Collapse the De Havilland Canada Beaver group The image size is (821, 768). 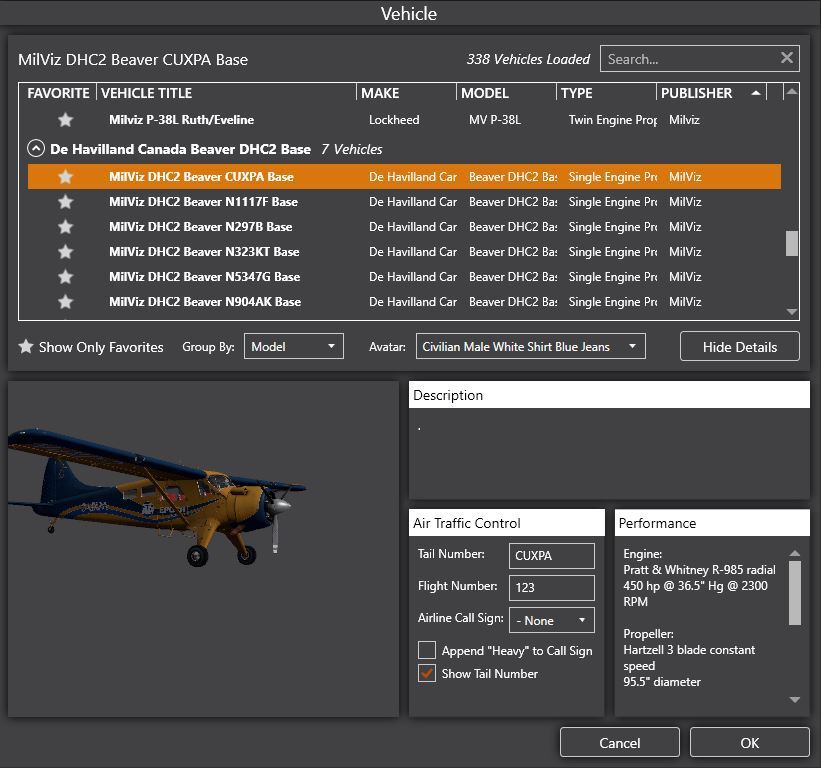36,149
